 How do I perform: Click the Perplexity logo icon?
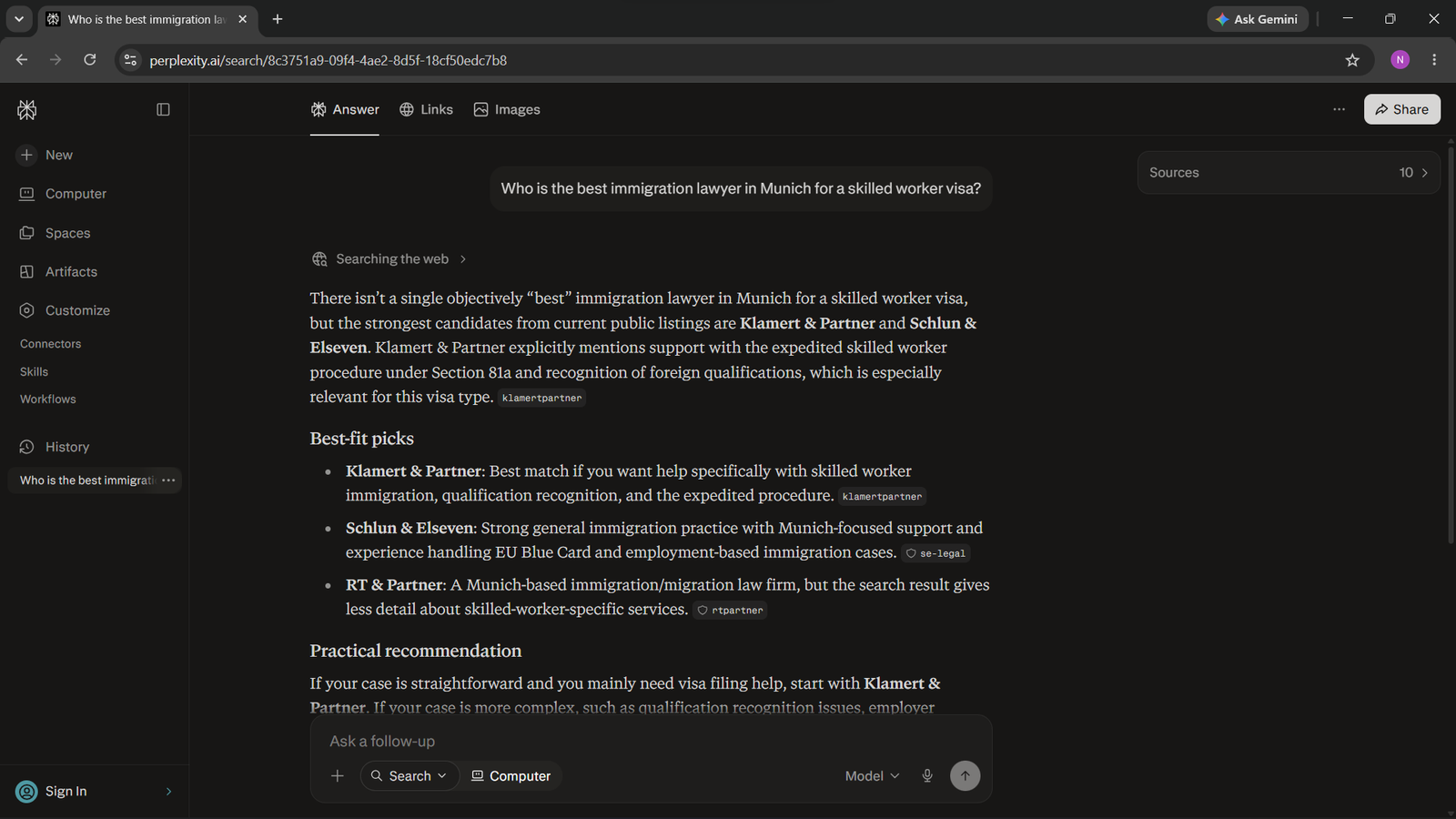point(27,110)
